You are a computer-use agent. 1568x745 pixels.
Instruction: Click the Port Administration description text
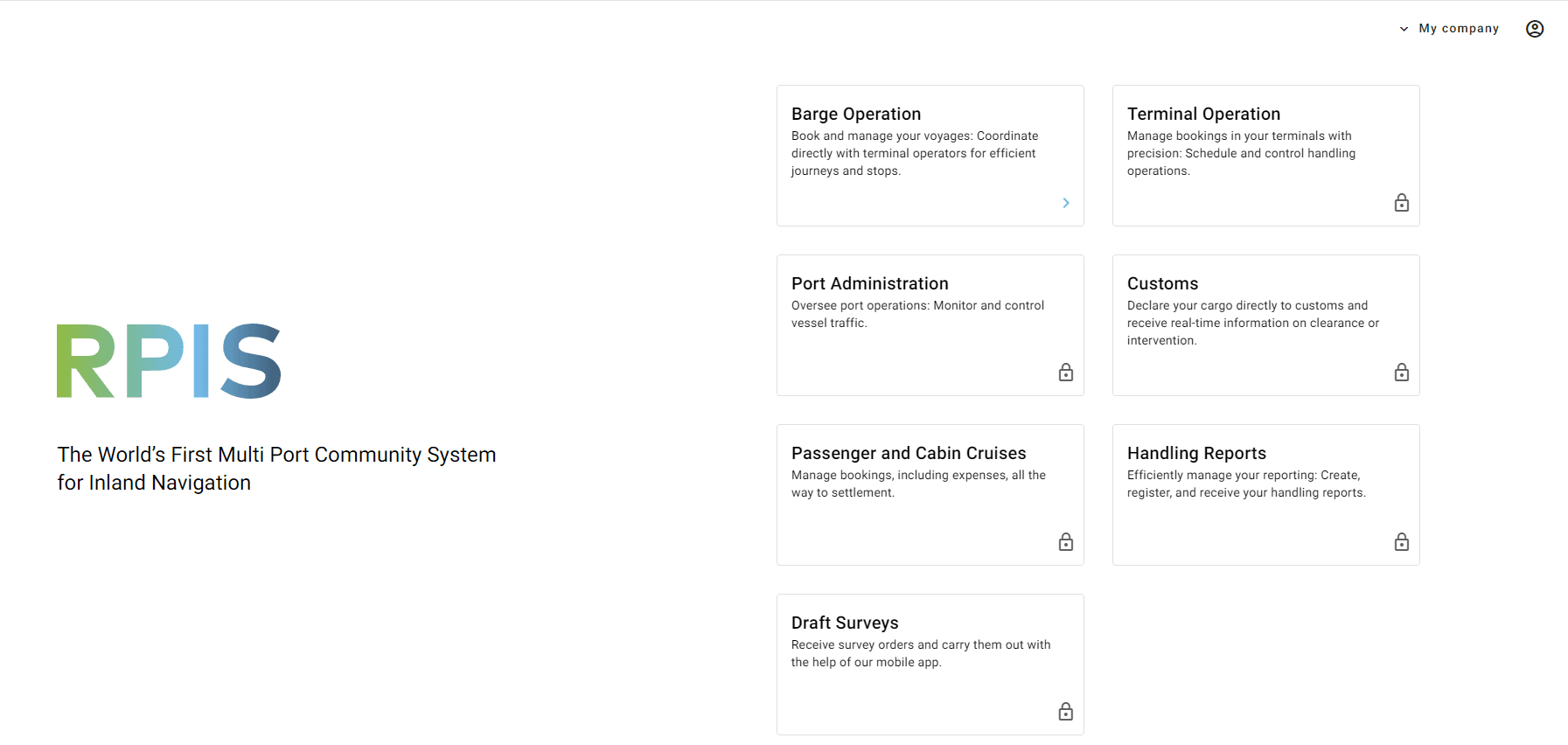click(x=917, y=314)
